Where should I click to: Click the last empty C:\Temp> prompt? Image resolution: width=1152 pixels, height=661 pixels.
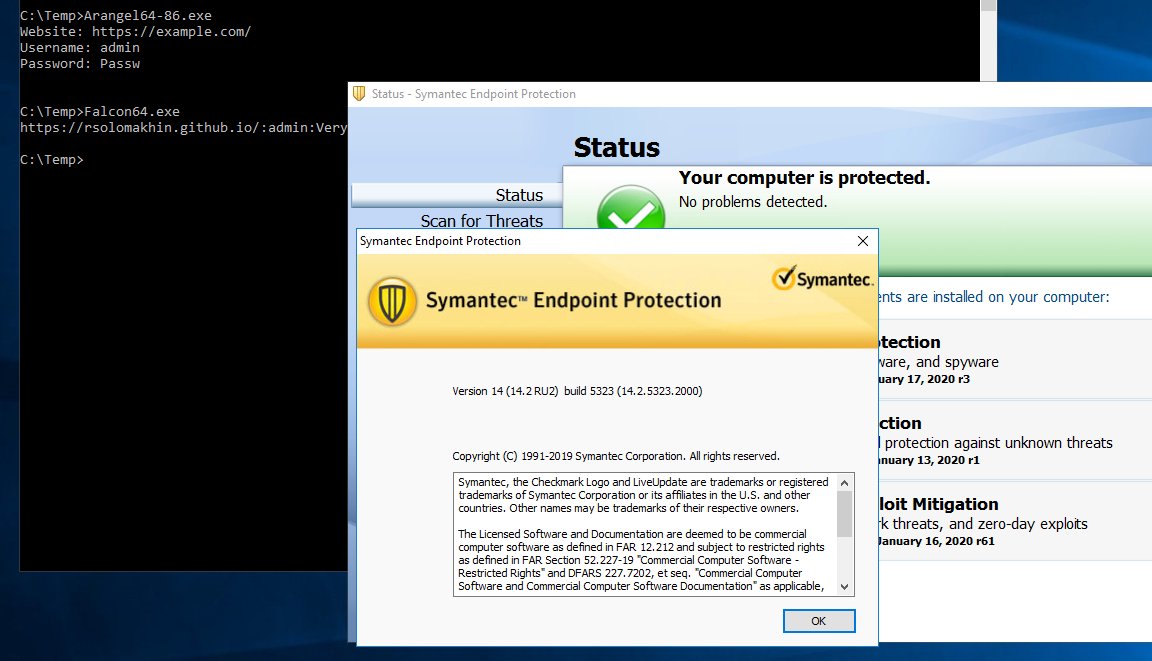click(51, 159)
